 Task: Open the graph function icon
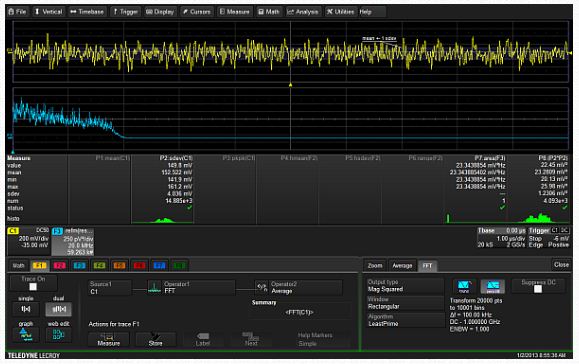(x=26, y=334)
